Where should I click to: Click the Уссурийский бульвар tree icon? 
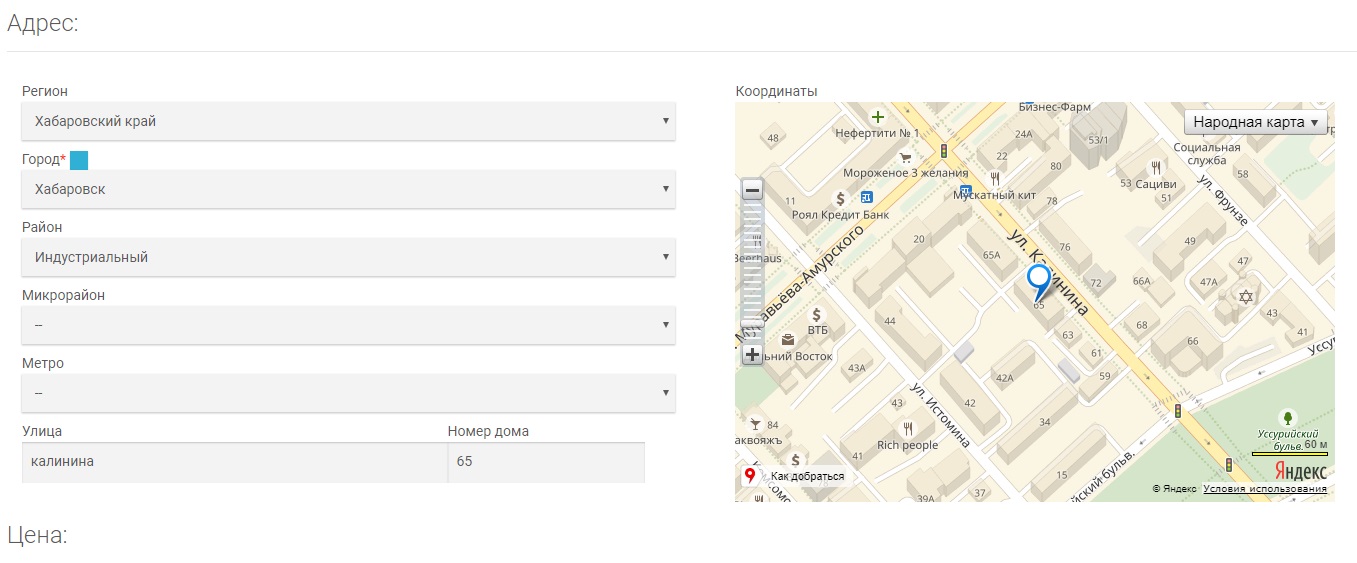pos(1287,417)
